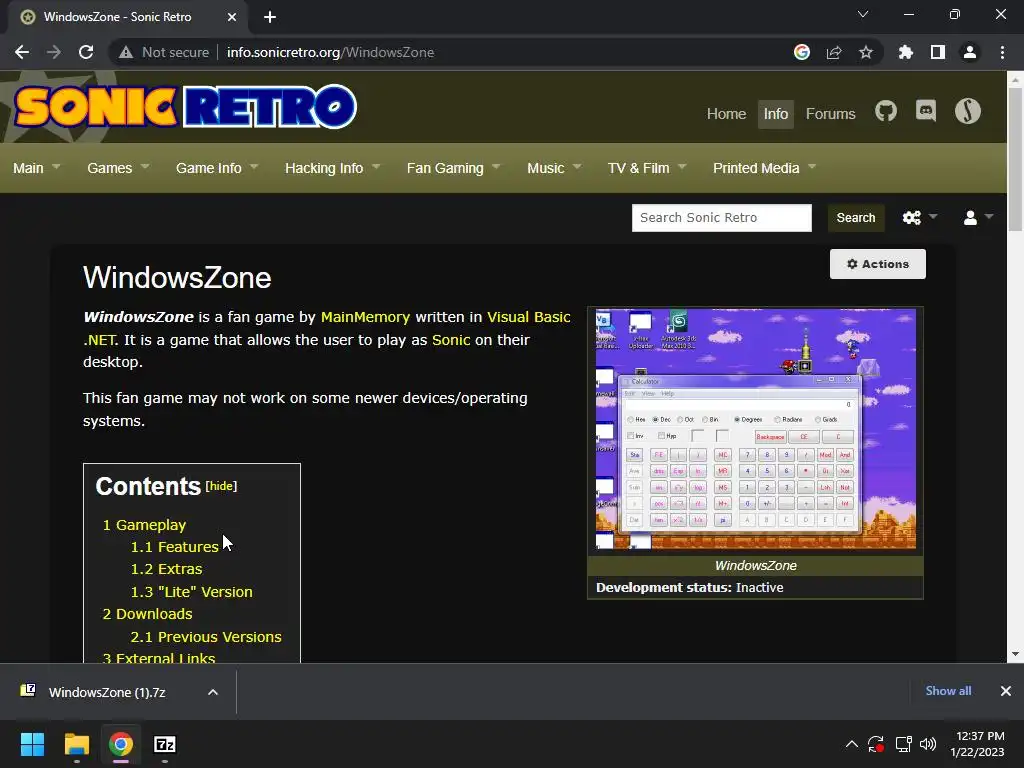Image resolution: width=1024 pixels, height=768 pixels.
Task: Open a new browser tab
Action: pos(270,17)
